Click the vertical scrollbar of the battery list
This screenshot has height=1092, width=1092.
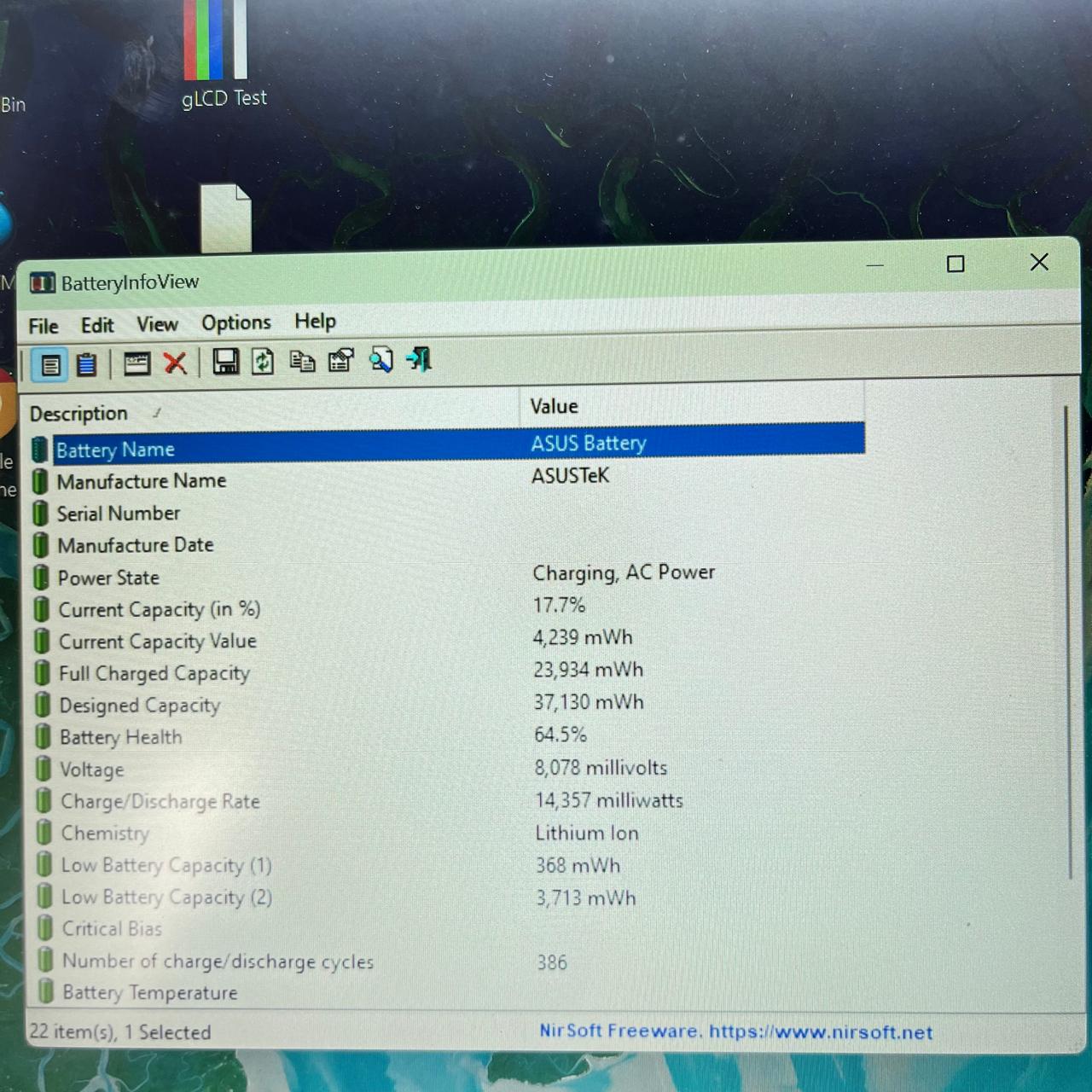pyautogui.click(x=1067, y=643)
